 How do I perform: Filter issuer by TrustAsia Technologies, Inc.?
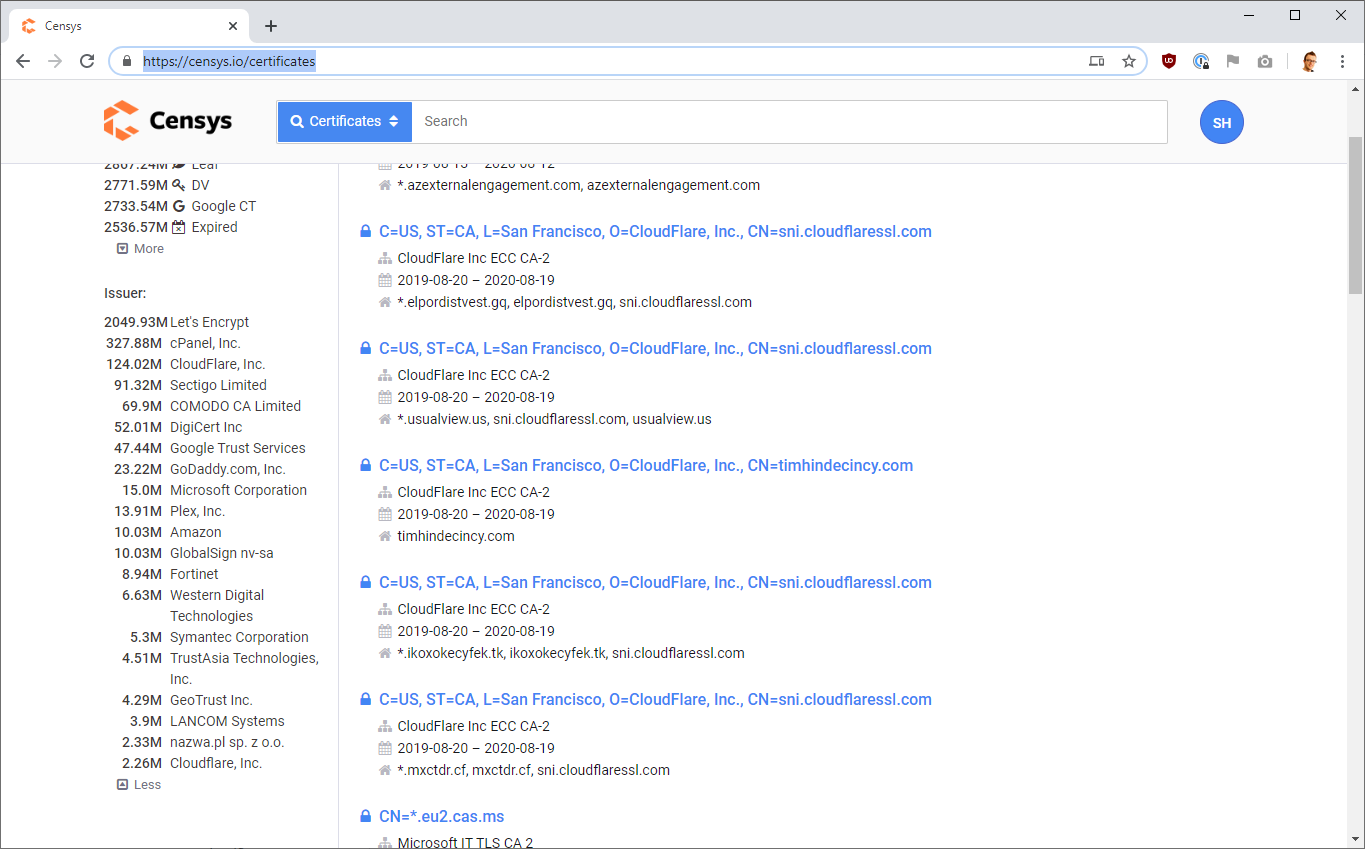pyautogui.click(x=244, y=668)
